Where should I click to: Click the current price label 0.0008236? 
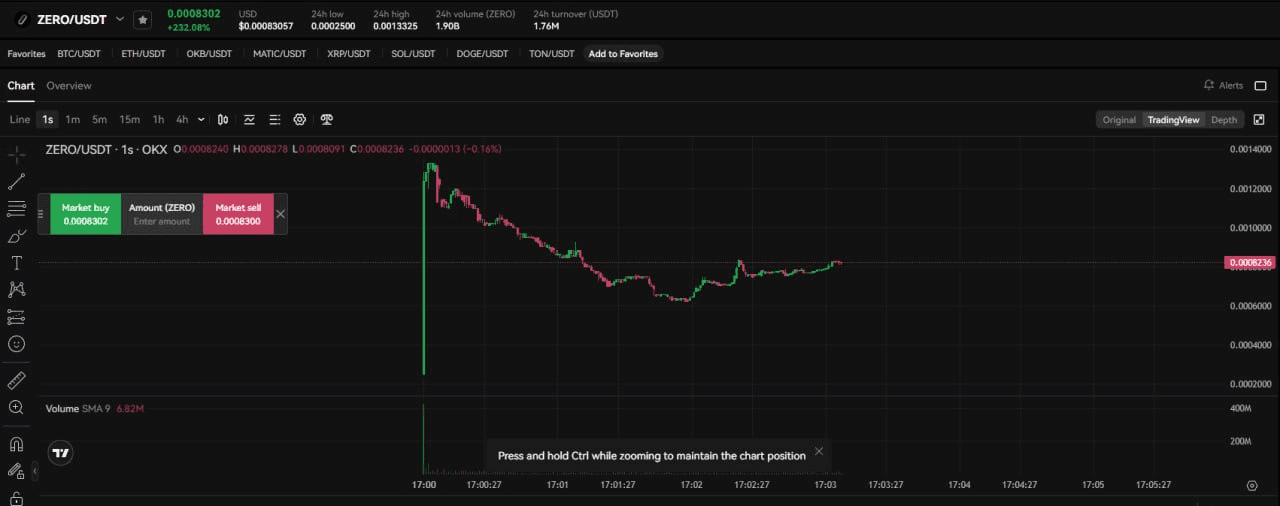click(1249, 262)
